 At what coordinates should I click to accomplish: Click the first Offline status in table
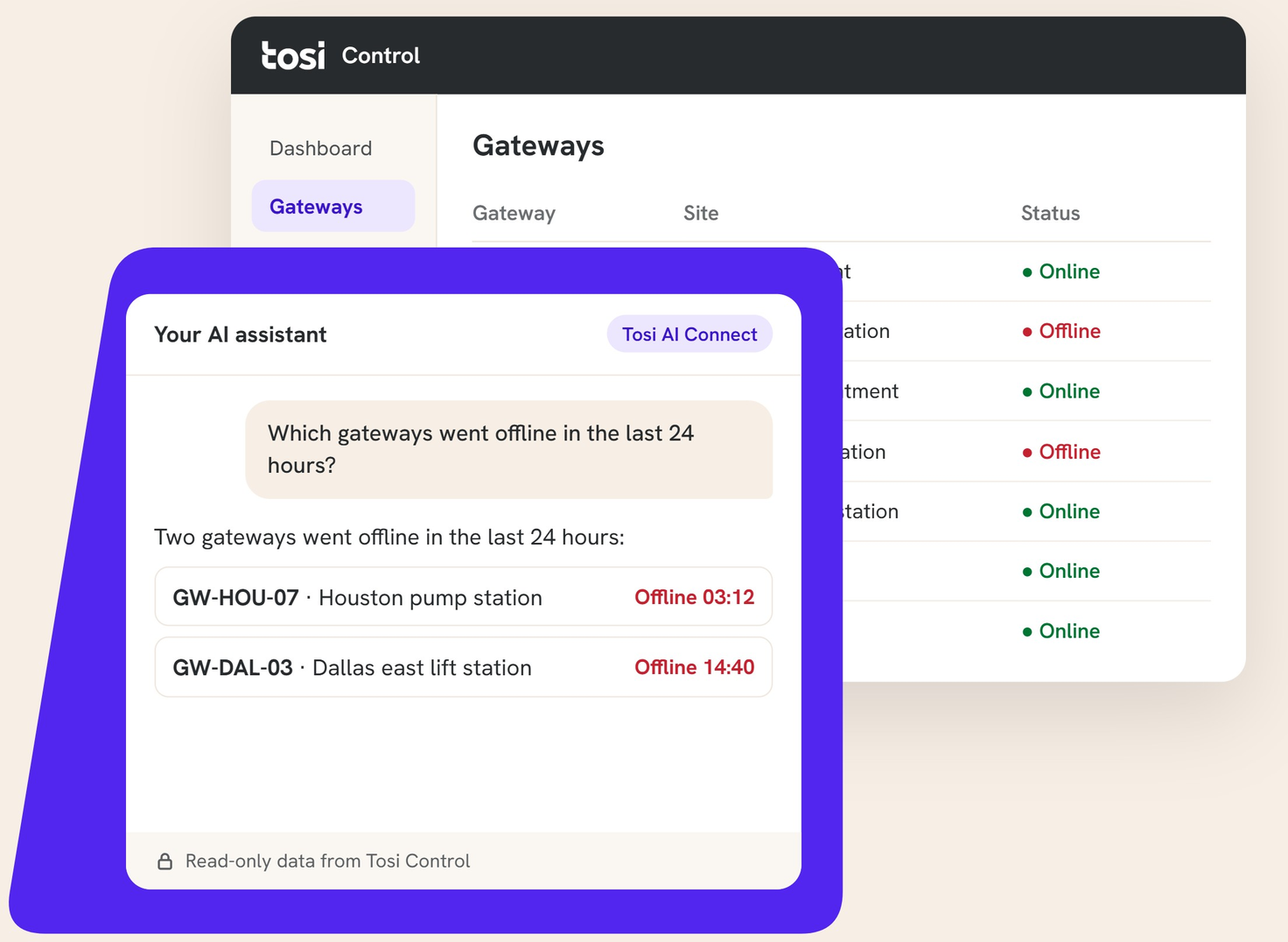coord(1060,331)
